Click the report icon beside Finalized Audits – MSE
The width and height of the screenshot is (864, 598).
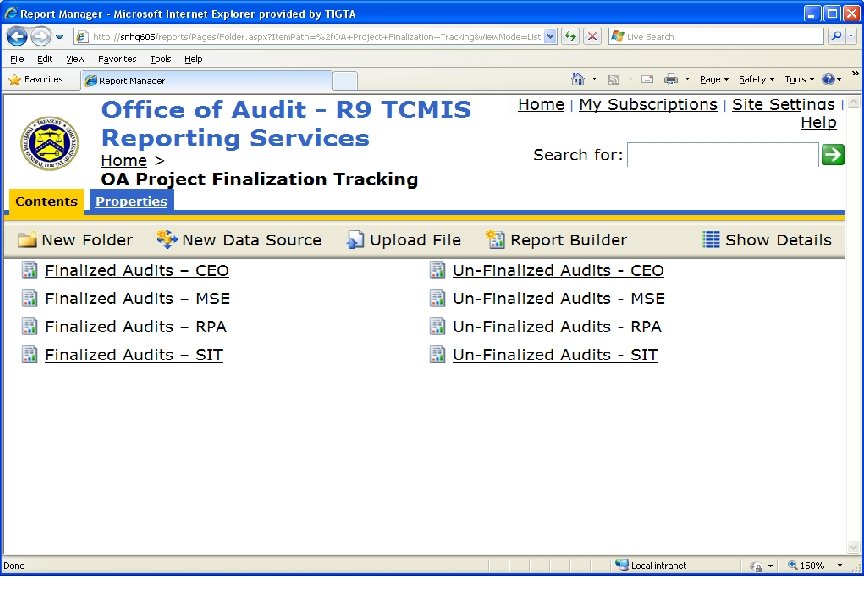tap(30, 298)
